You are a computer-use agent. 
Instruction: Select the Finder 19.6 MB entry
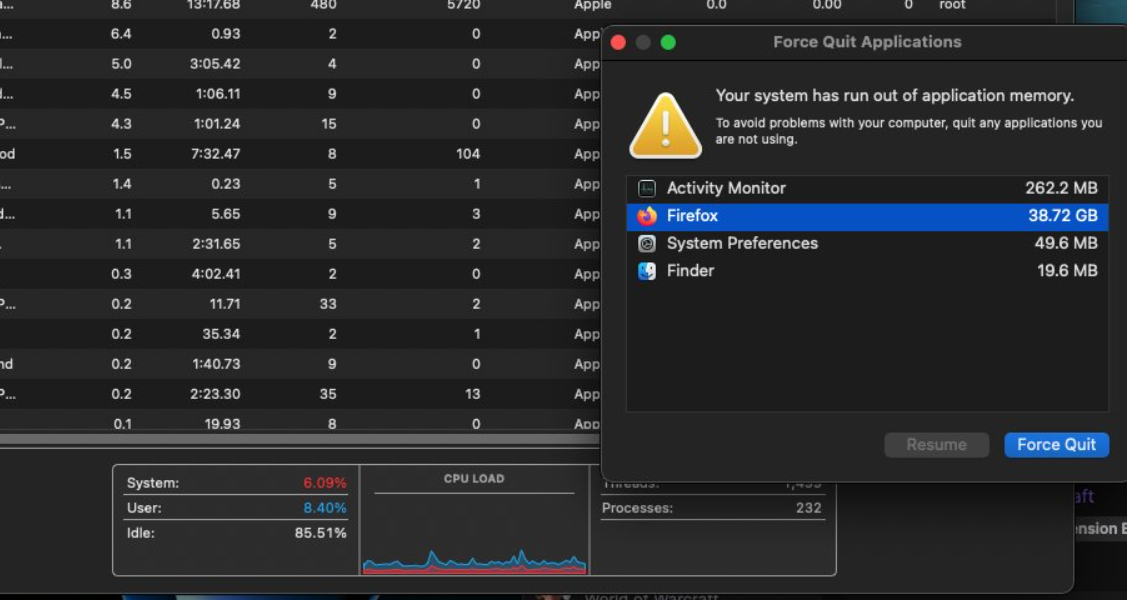tap(867, 271)
